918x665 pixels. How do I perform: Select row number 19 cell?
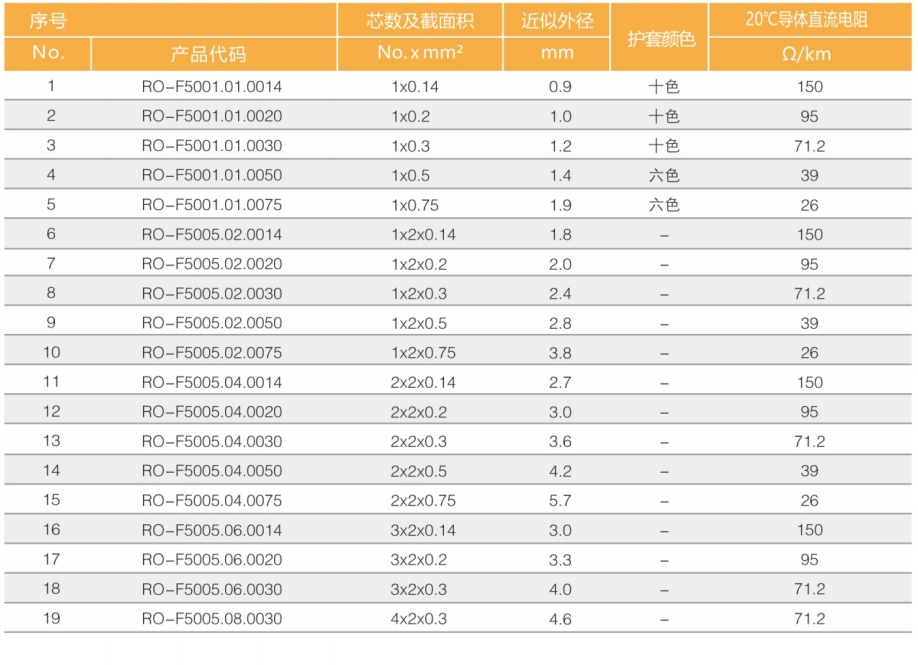pyautogui.click(x=51, y=619)
